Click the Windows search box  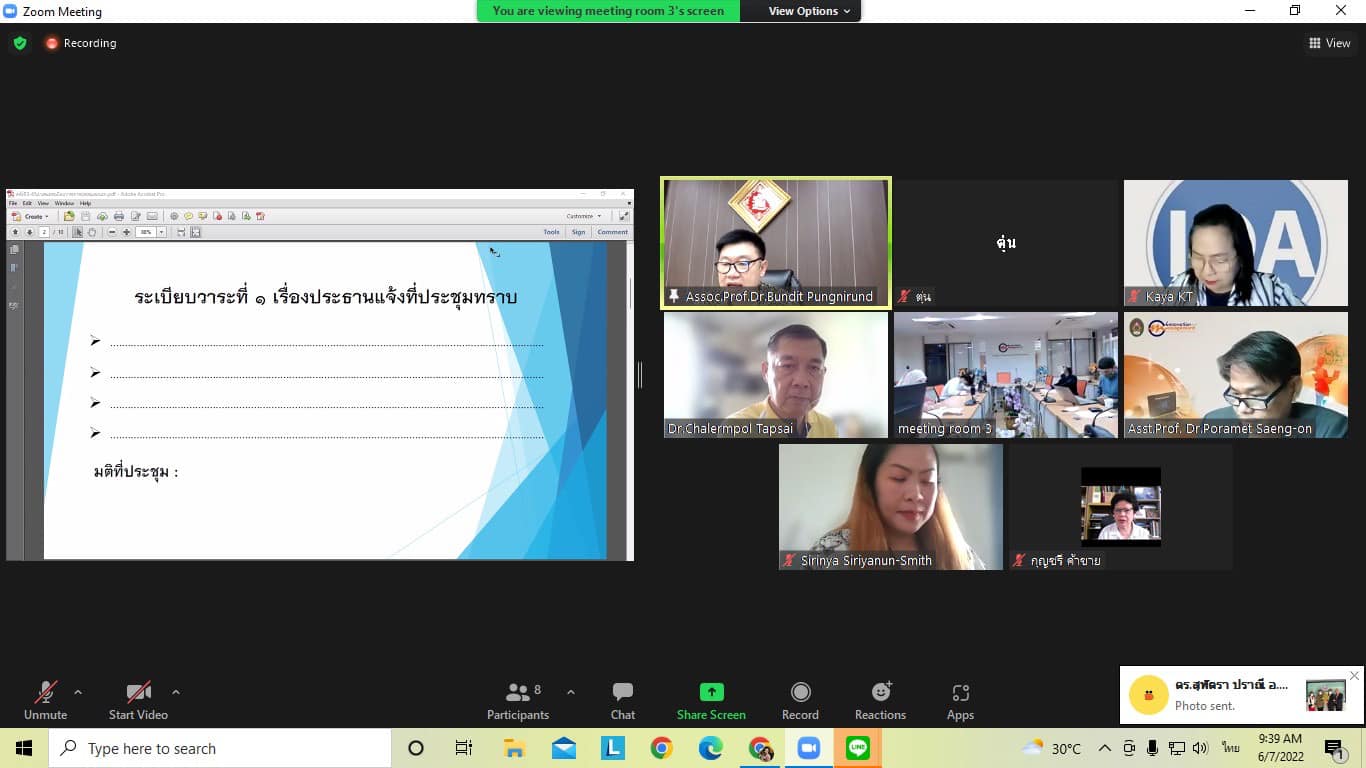pyautogui.click(x=220, y=748)
